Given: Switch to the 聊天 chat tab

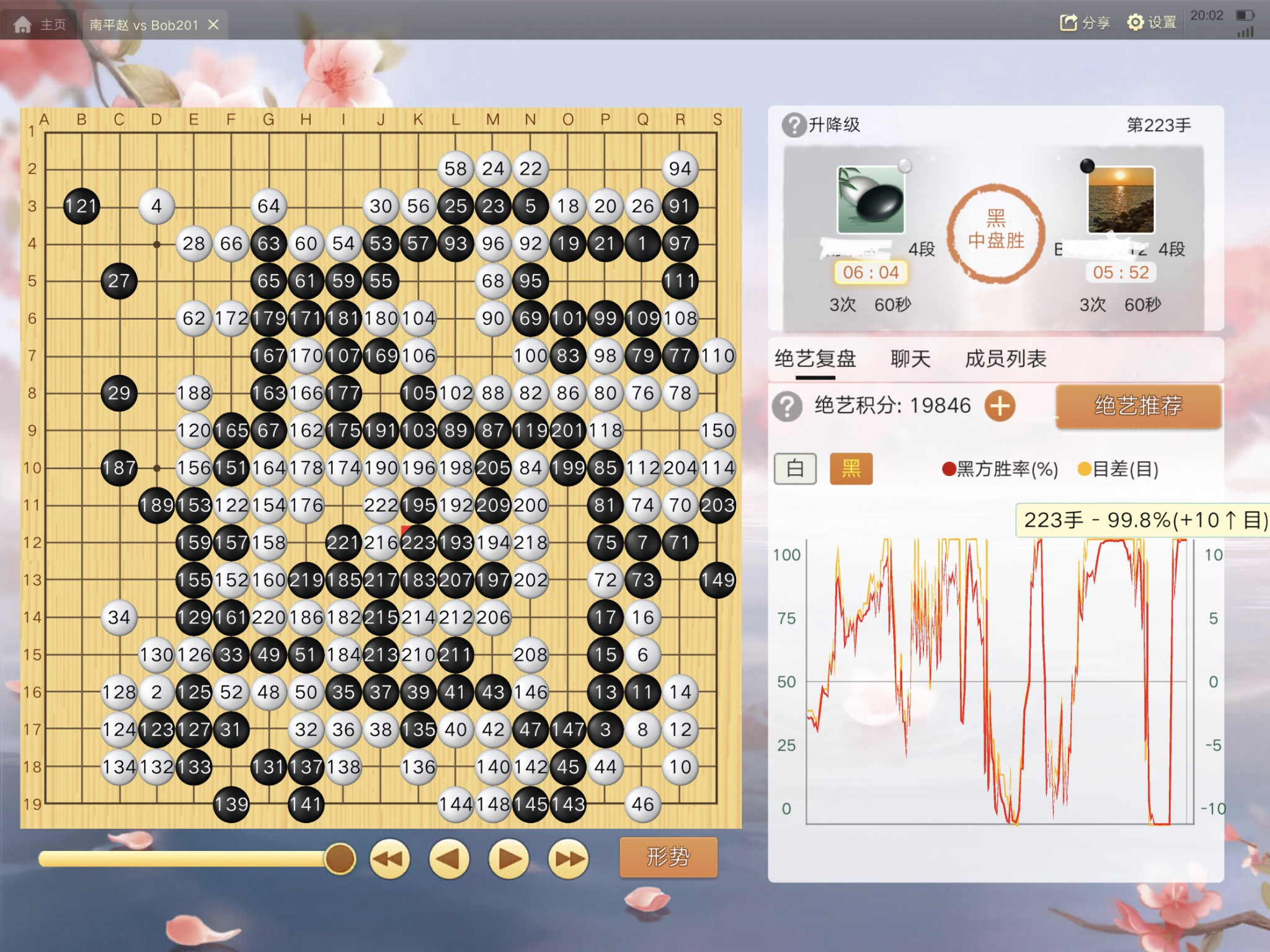Looking at the screenshot, I should pyautogui.click(x=910, y=359).
